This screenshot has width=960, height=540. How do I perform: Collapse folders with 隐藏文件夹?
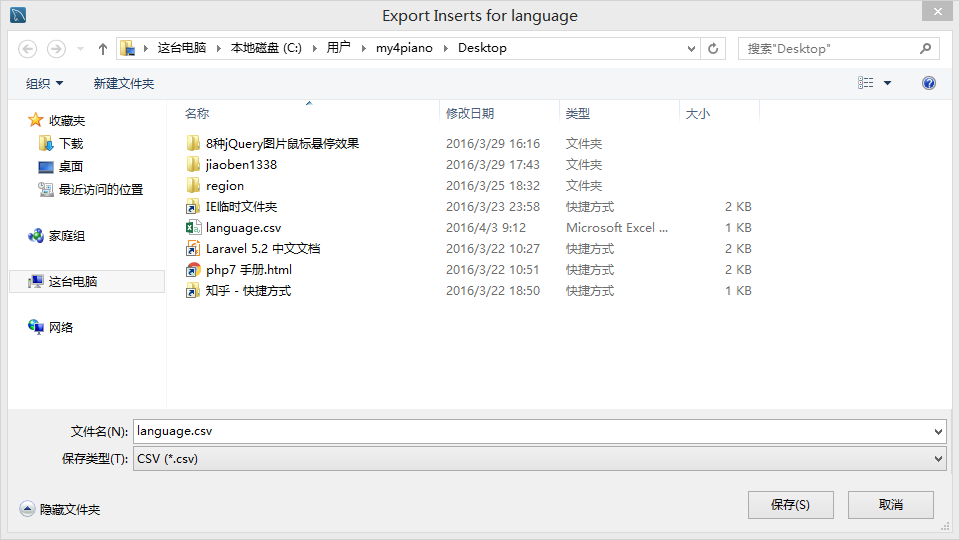pyautogui.click(x=60, y=509)
